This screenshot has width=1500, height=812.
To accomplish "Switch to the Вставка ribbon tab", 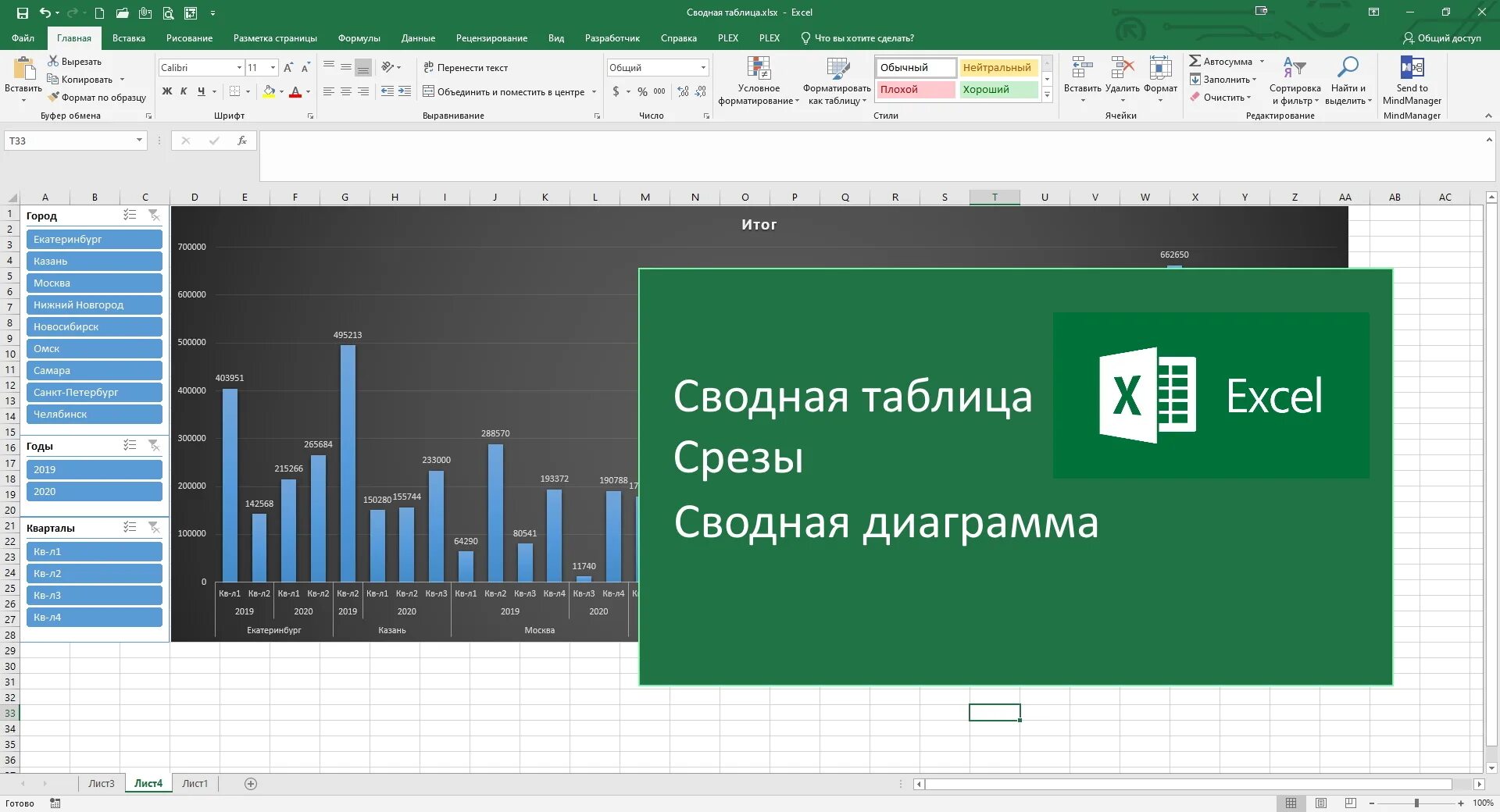I will [129, 38].
